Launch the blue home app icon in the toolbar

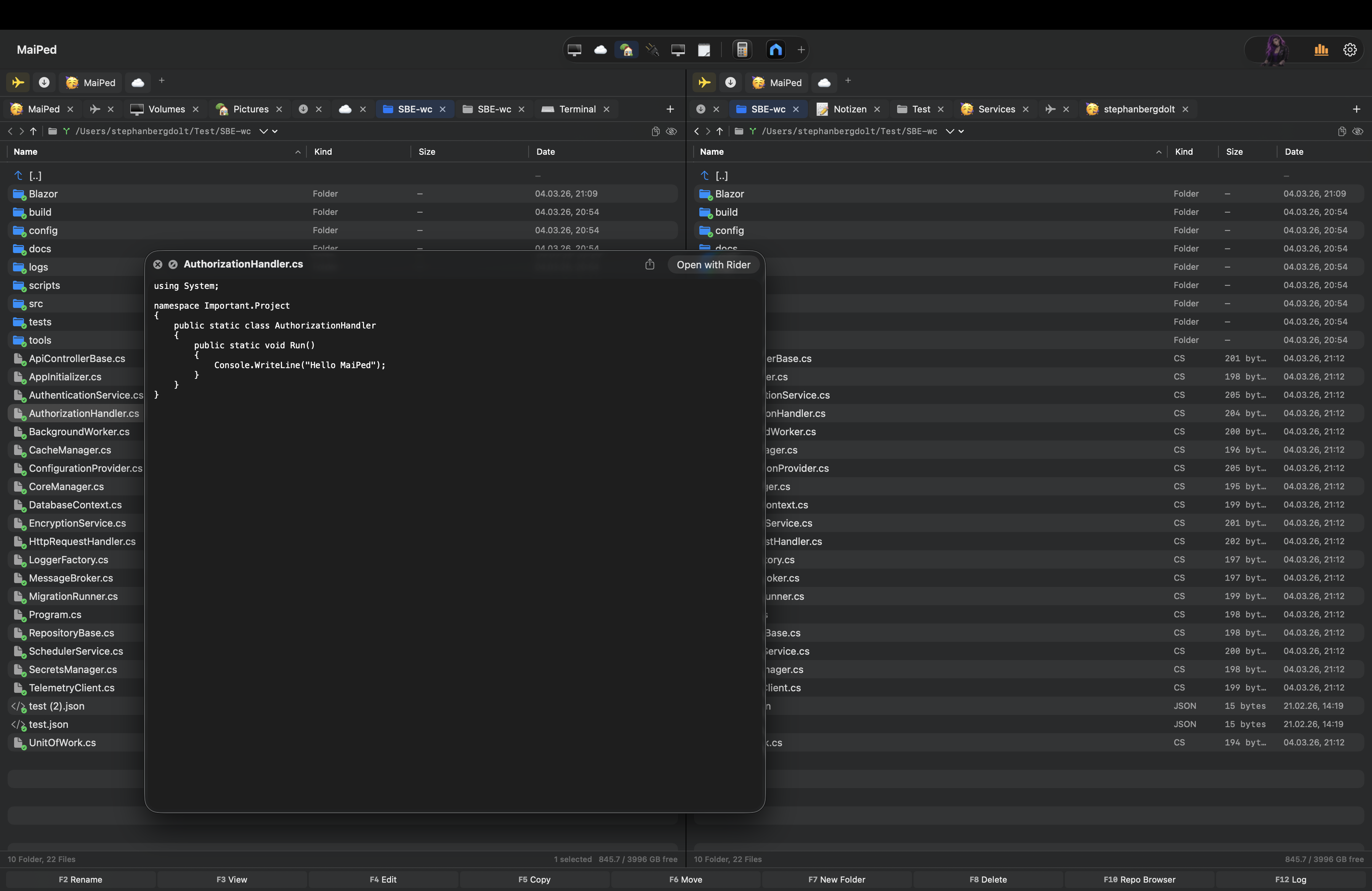coord(775,50)
